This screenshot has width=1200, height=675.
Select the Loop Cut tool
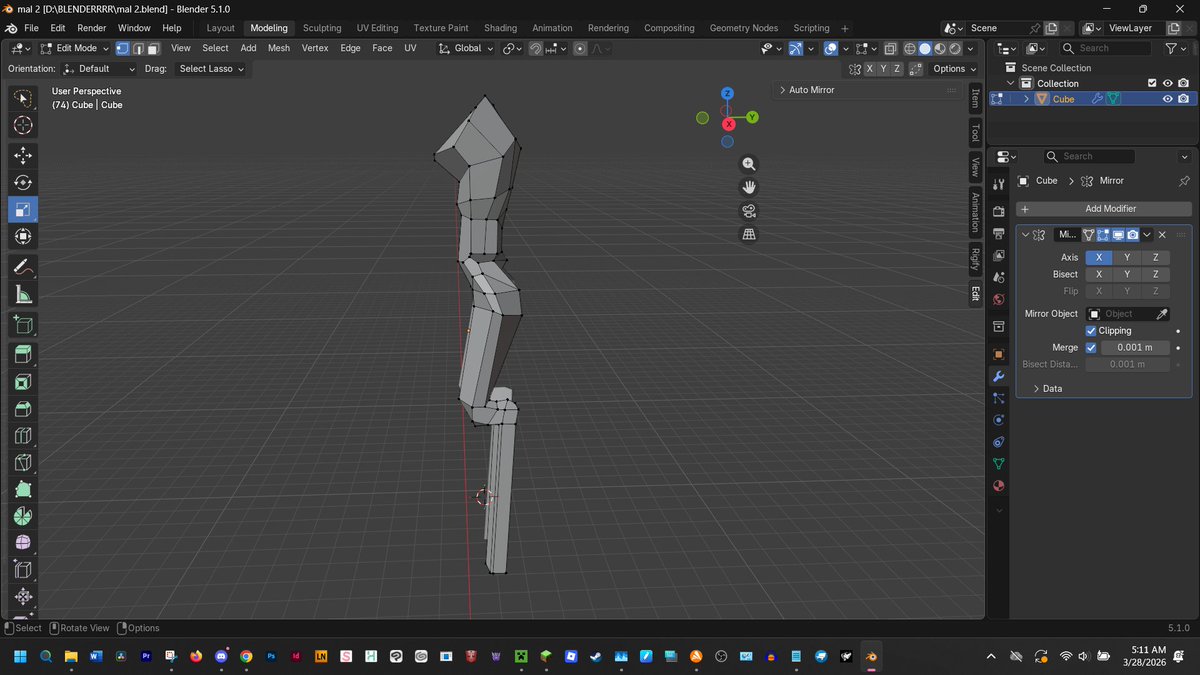[x=23, y=436]
